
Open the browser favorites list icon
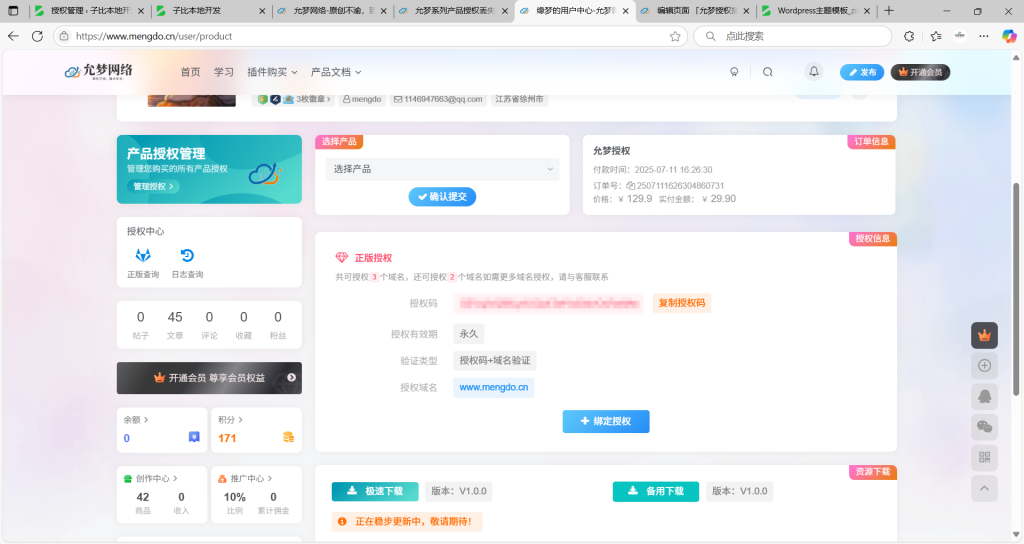pos(935,37)
